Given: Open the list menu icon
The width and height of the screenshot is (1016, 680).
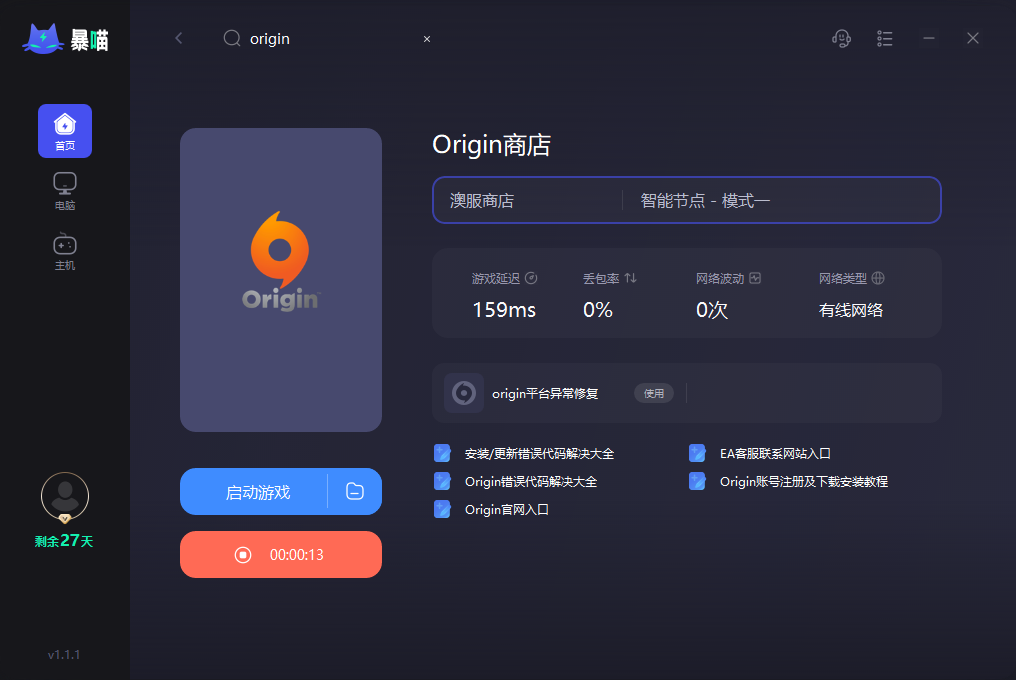Looking at the screenshot, I should (884, 39).
